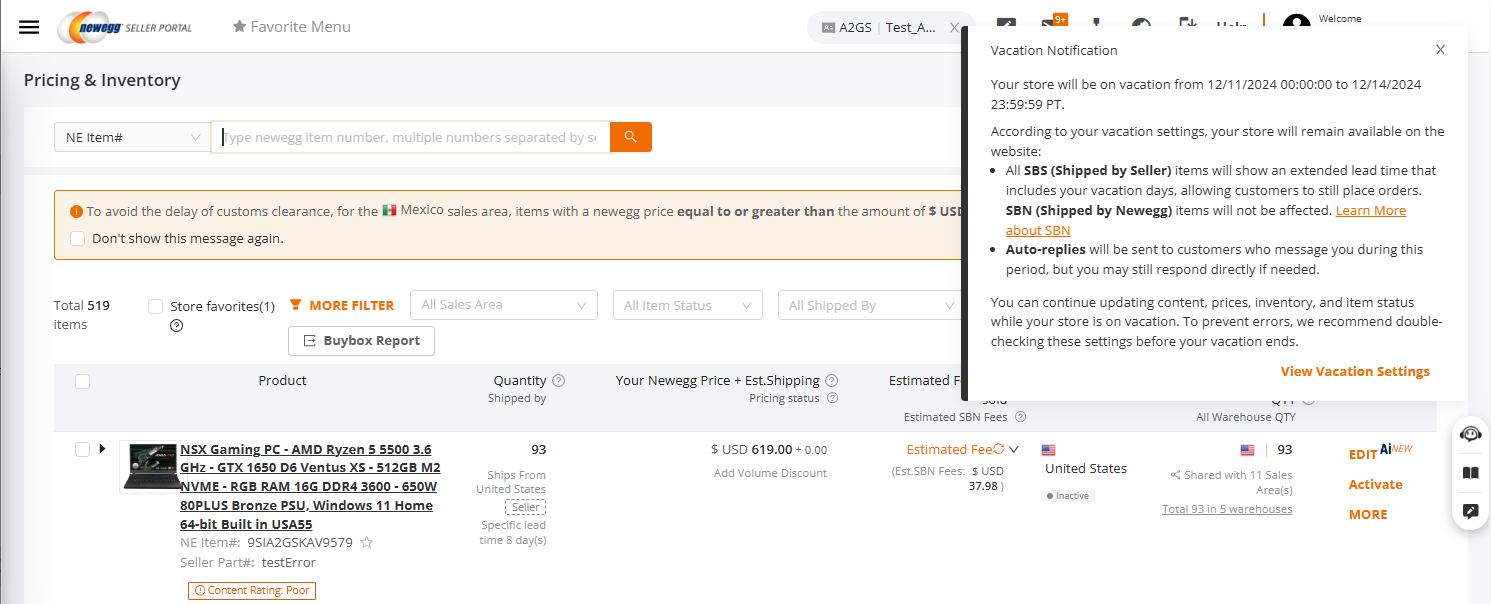Check Don't show this message again
The height and width of the screenshot is (604, 1491).
click(x=78, y=238)
